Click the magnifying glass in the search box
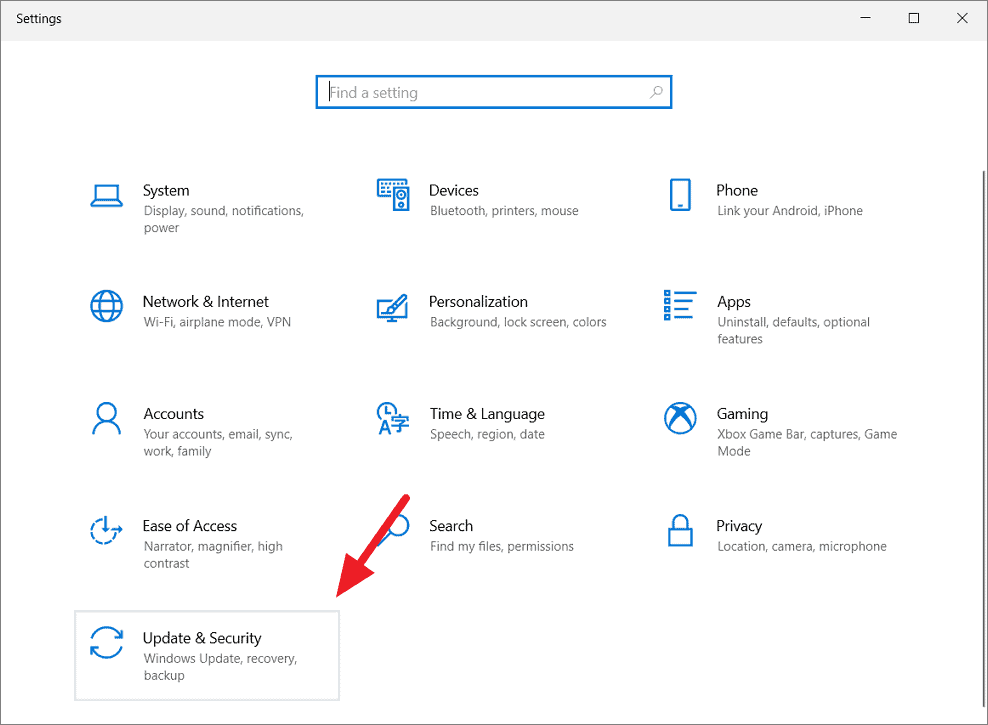 pos(656,91)
